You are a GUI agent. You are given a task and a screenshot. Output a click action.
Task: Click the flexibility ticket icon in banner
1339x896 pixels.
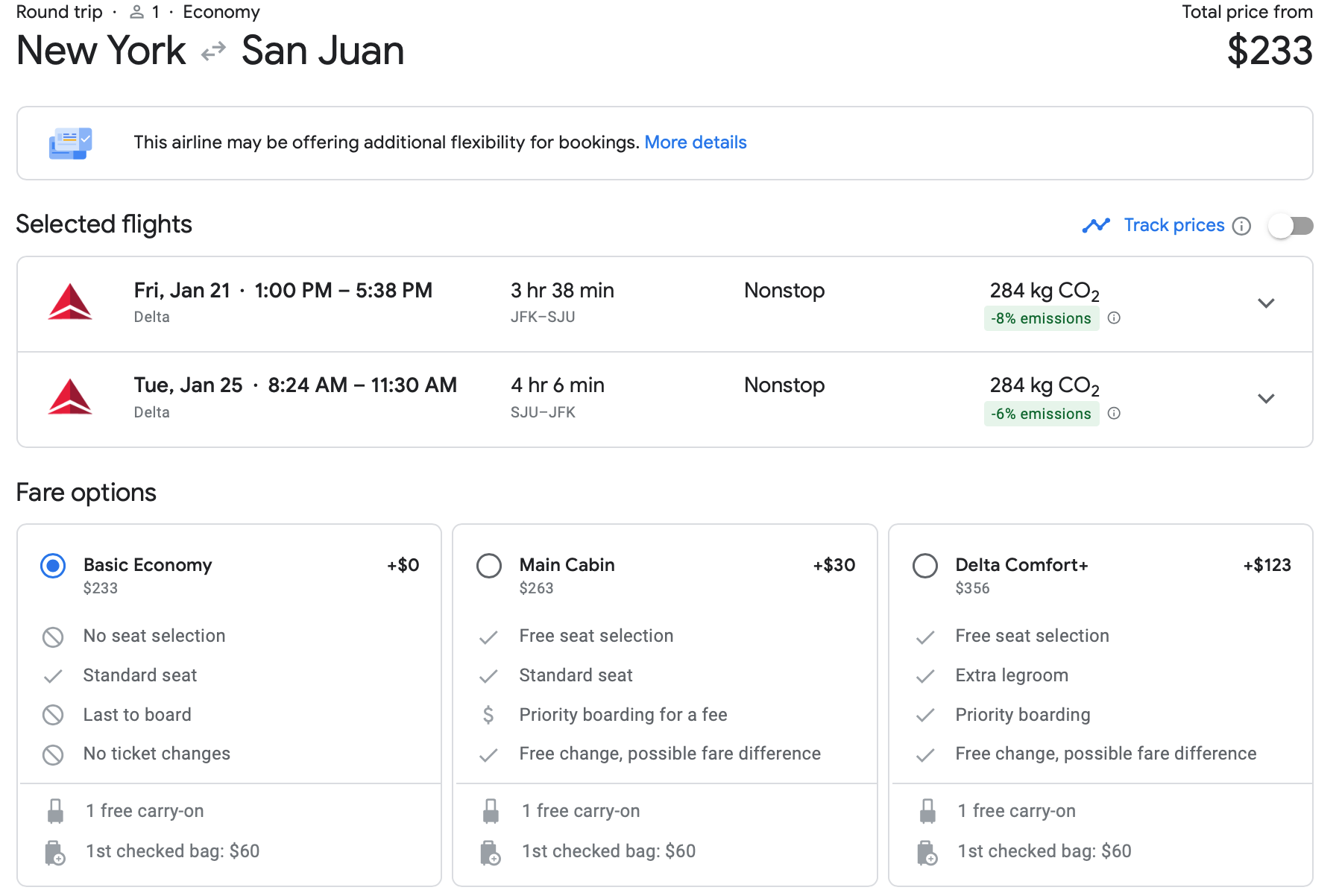70,143
